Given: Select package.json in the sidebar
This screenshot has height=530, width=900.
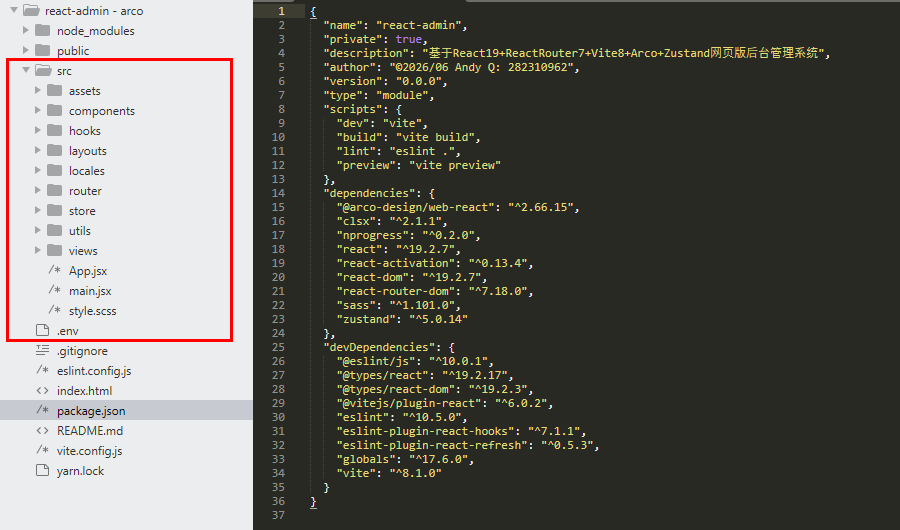Looking at the screenshot, I should click(91, 411).
